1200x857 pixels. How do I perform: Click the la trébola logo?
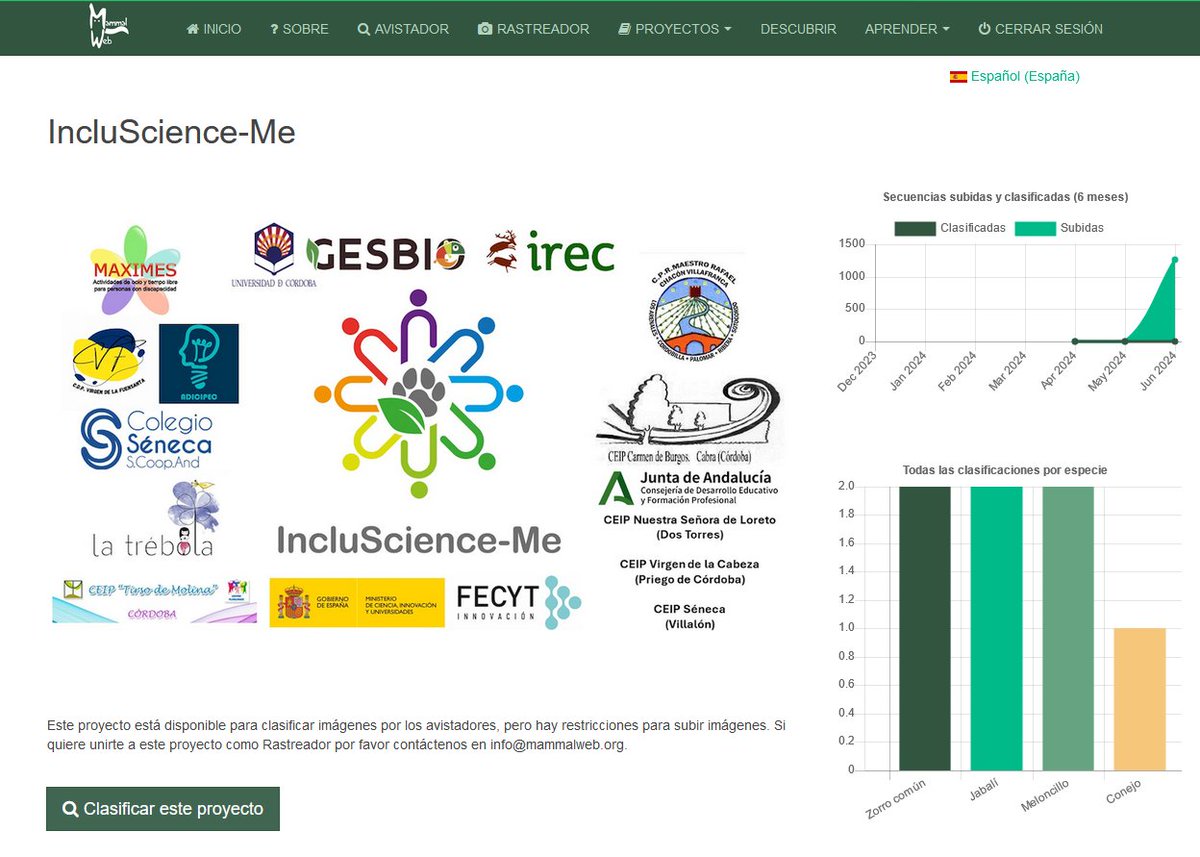point(153,518)
